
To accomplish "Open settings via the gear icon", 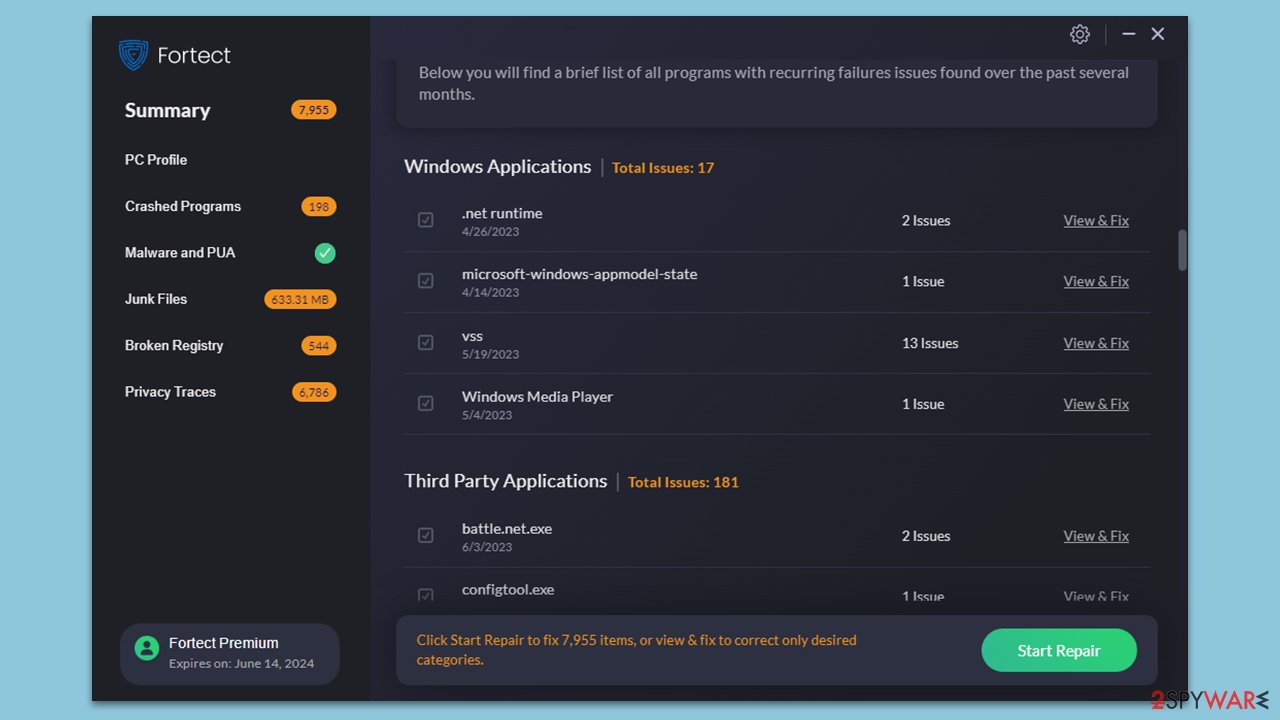I will (x=1079, y=34).
